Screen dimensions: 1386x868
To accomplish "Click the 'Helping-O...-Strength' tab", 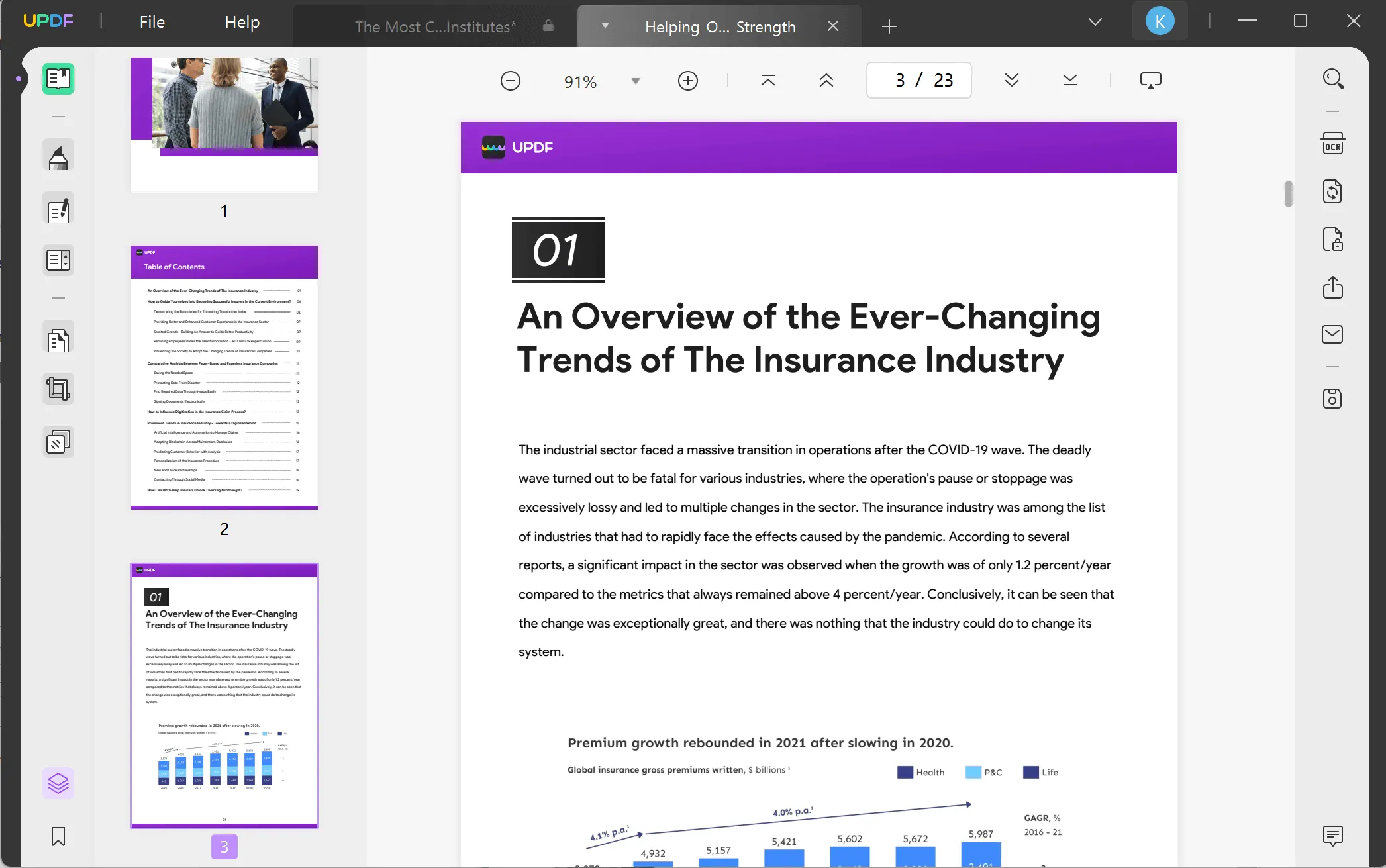I will [720, 26].
